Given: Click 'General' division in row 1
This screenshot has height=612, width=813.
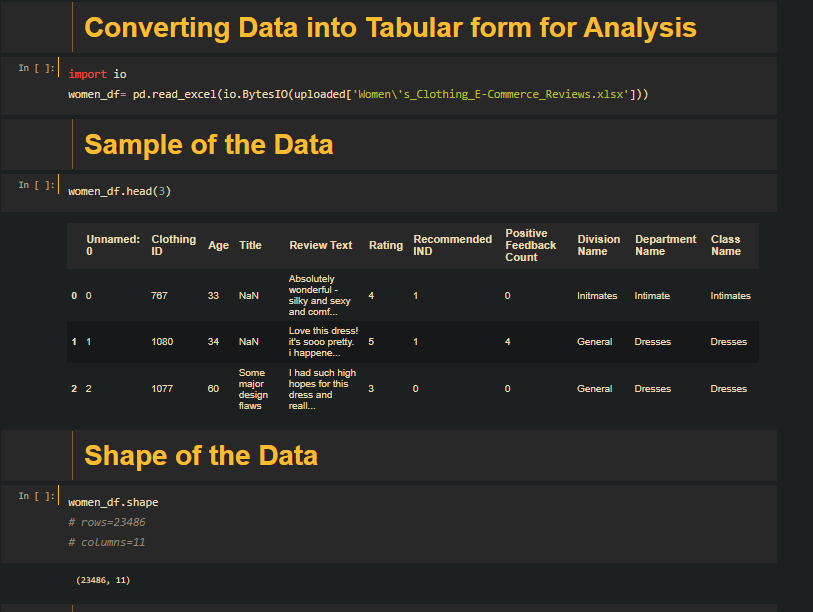Looking at the screenshot, I should click(x=595, y=342).
